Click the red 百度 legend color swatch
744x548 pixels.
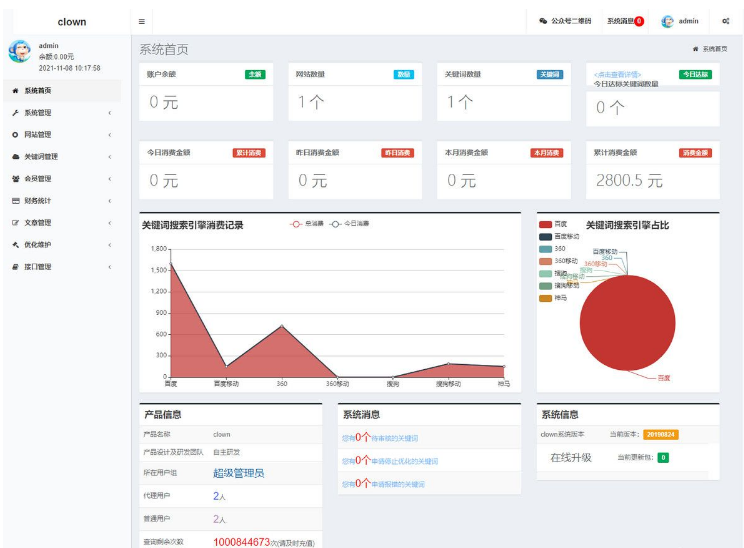pos(545,224)
